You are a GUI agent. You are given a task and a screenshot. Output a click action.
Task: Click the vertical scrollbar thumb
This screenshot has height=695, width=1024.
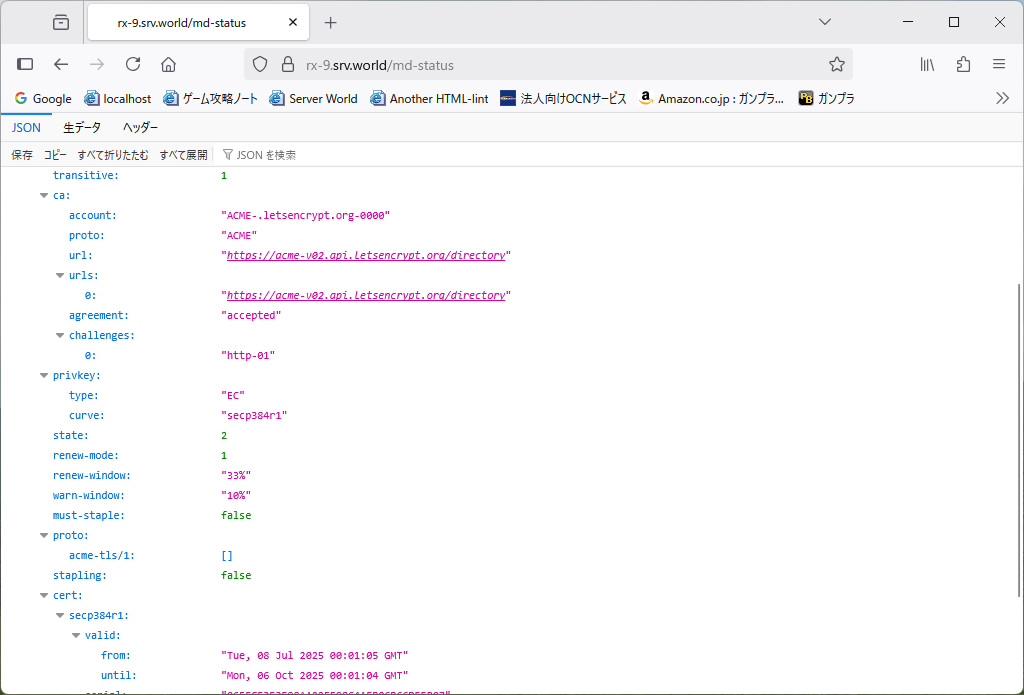1018,440
